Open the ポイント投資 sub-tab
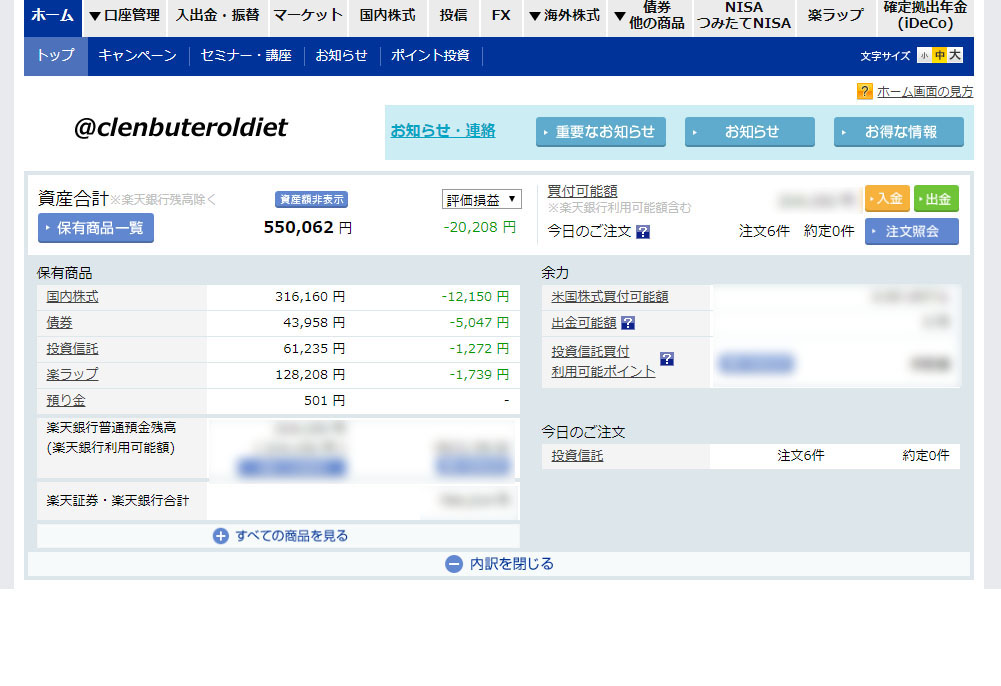1001x686 pixels. coord(430,56)
